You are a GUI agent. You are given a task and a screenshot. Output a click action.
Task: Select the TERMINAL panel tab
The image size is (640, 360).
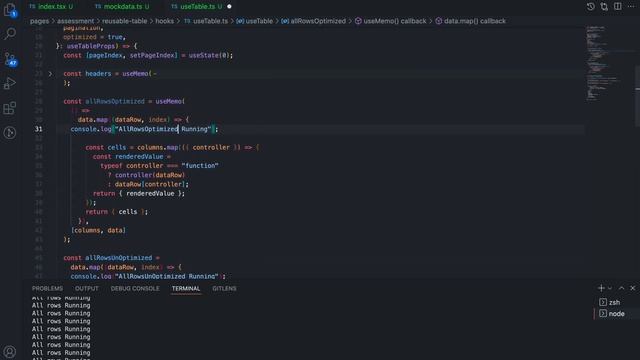click(186, 288)
